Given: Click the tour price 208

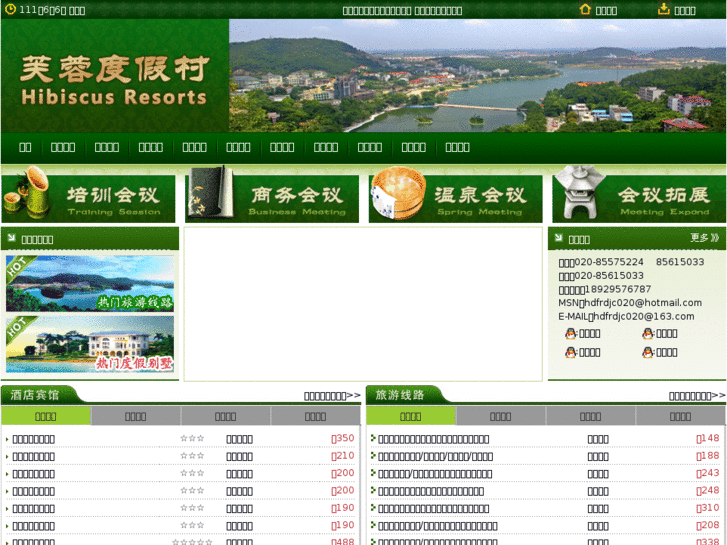Looking at the screenshot, I should tap(708, 525).
